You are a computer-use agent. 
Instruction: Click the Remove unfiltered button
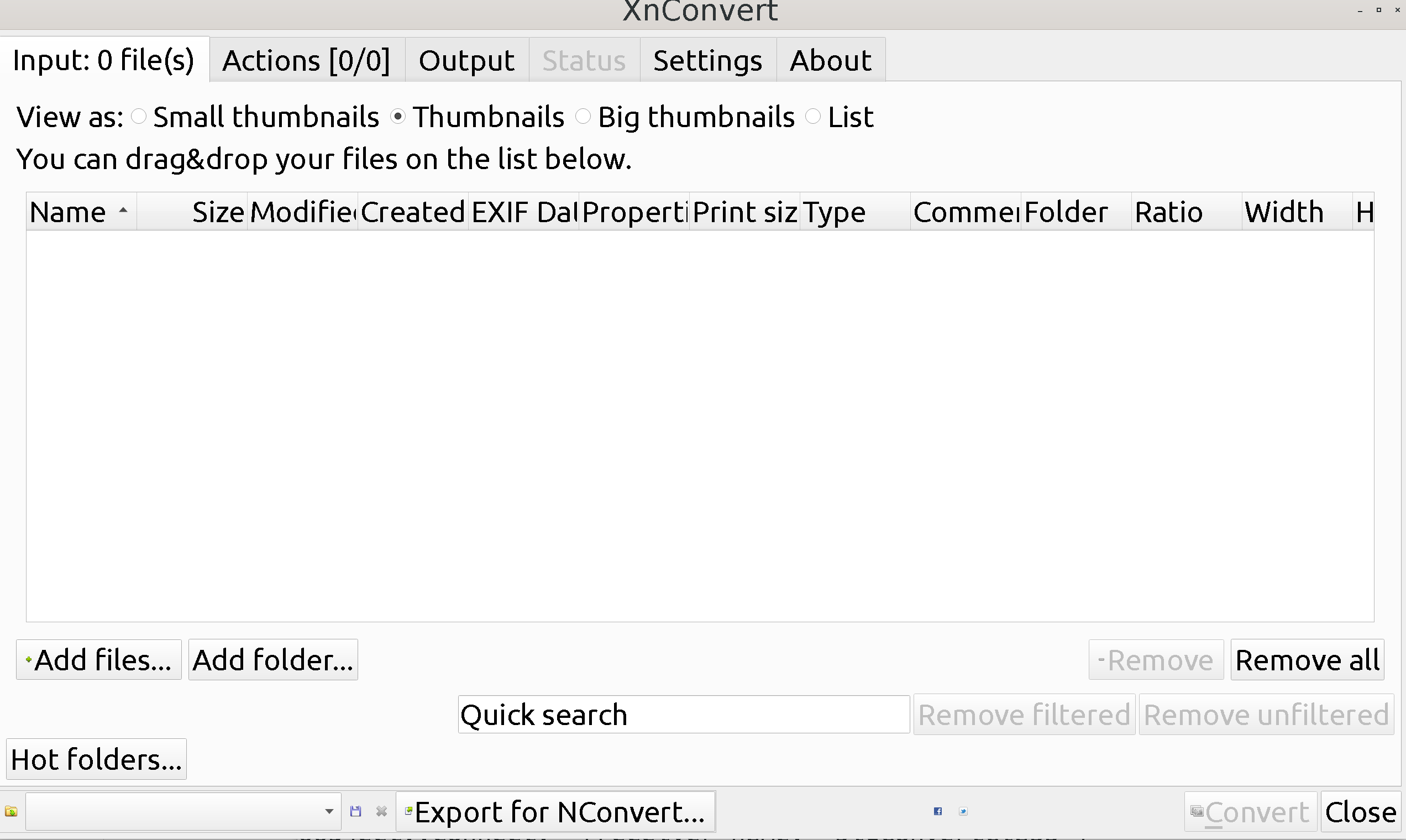click(1266, 715)
